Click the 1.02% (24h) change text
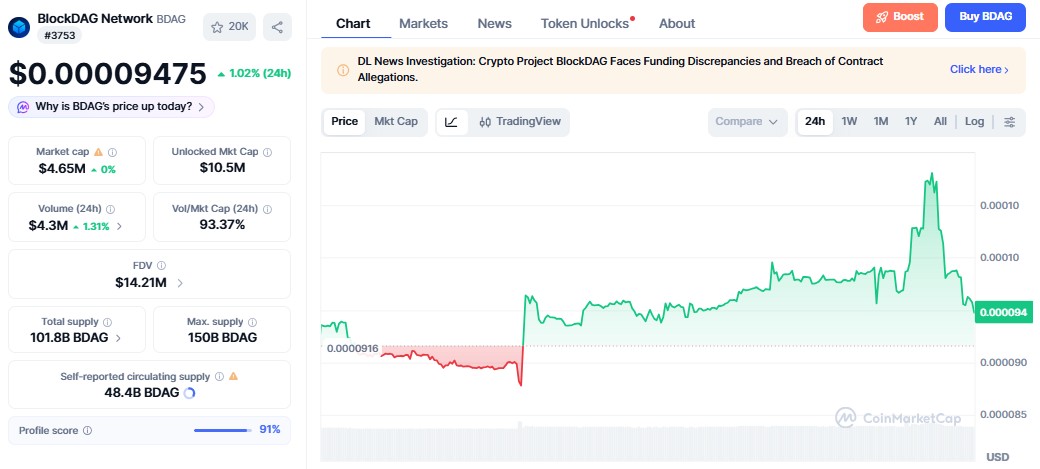 (x=254, y=74)
